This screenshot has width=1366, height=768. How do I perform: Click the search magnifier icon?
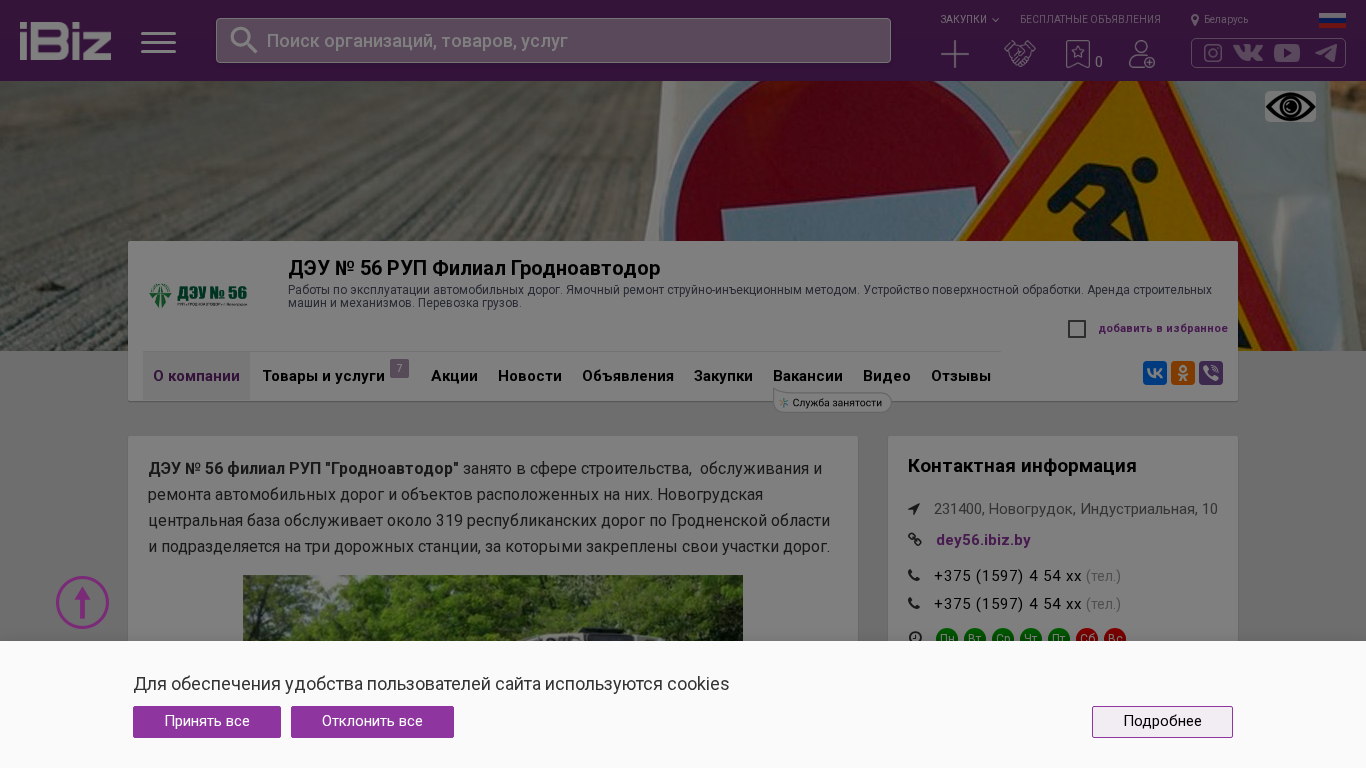click(x=244, y=40)
